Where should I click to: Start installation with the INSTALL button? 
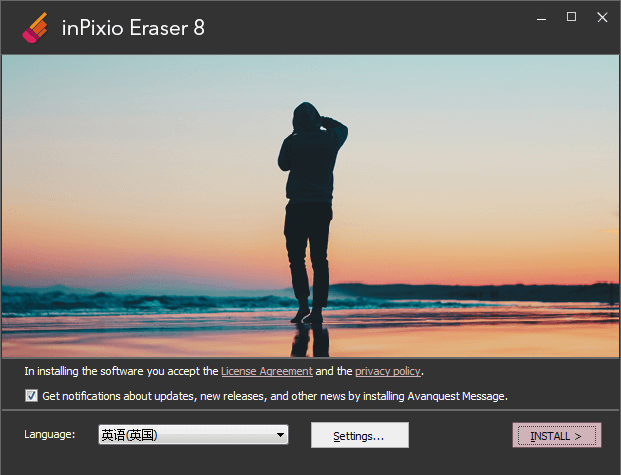point(556,435)
